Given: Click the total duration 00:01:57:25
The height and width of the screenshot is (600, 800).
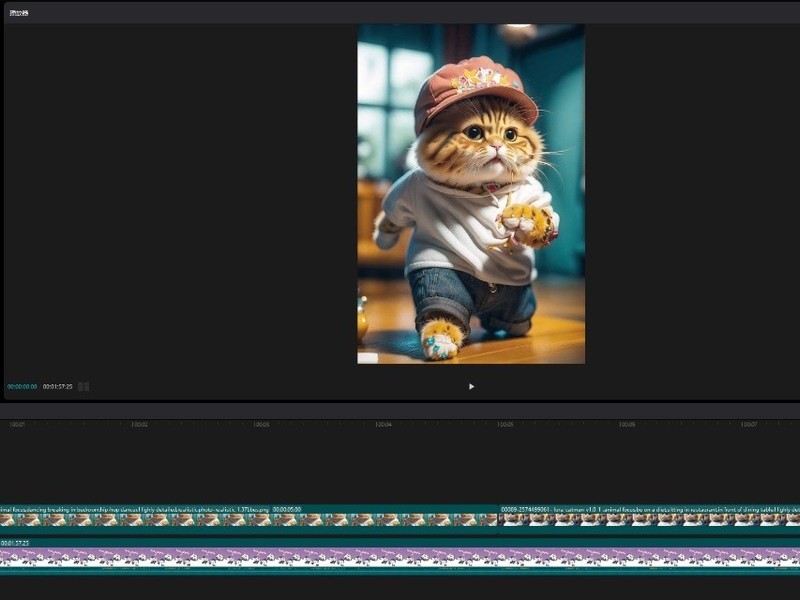Looking at the screenshot, I should coord(58,387).
